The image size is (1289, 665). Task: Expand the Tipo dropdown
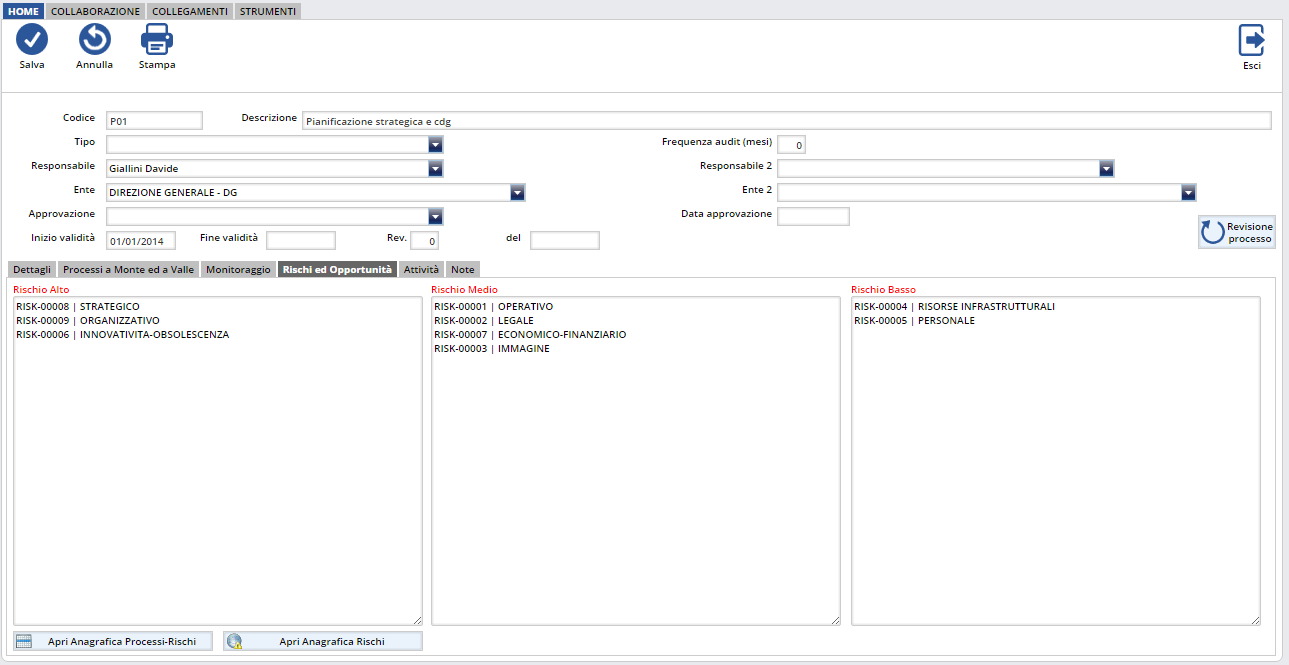pyautogui.click(x=435, y=145)
